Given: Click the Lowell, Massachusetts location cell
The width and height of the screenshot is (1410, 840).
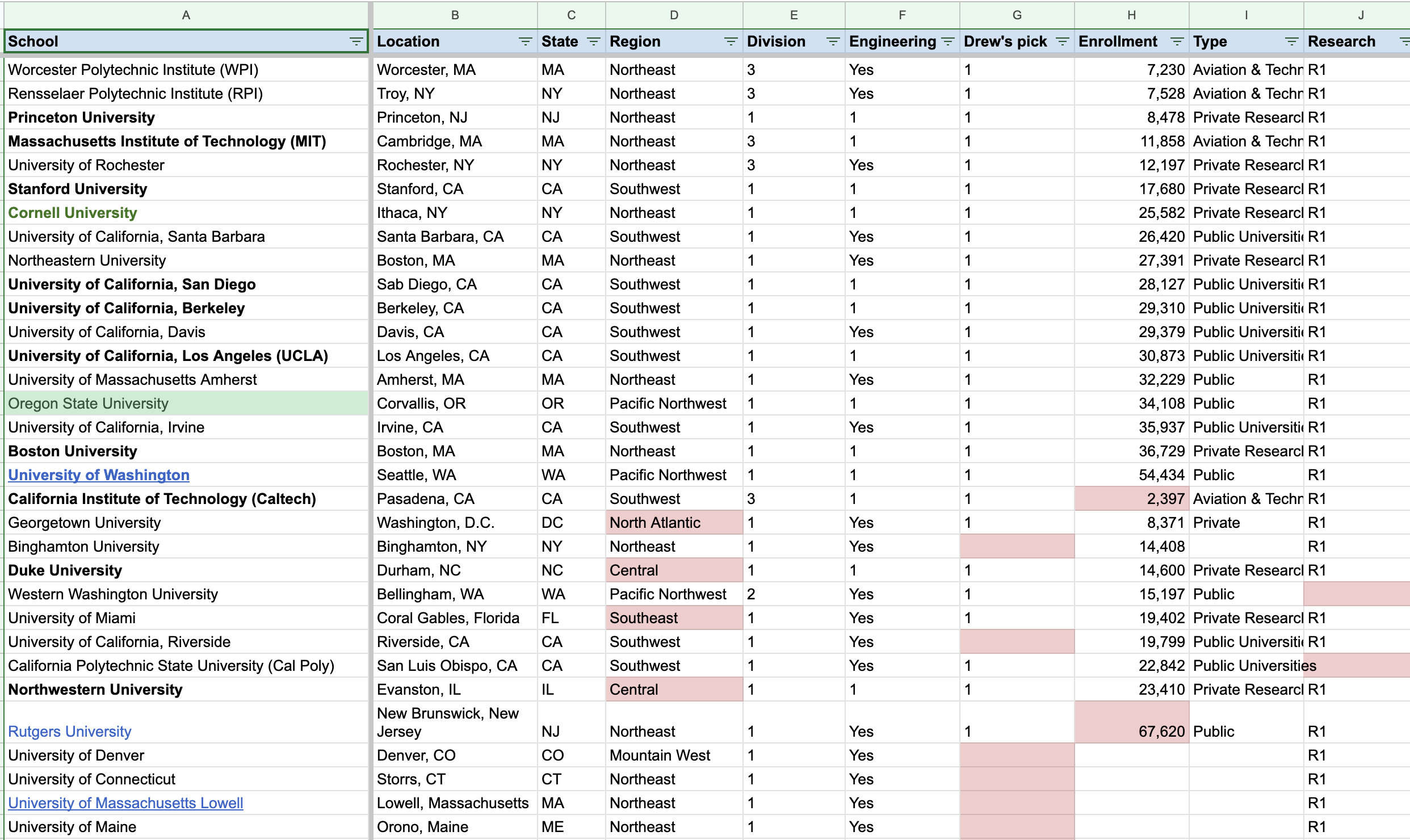Looking at the screenshot, I should [455, 803].
